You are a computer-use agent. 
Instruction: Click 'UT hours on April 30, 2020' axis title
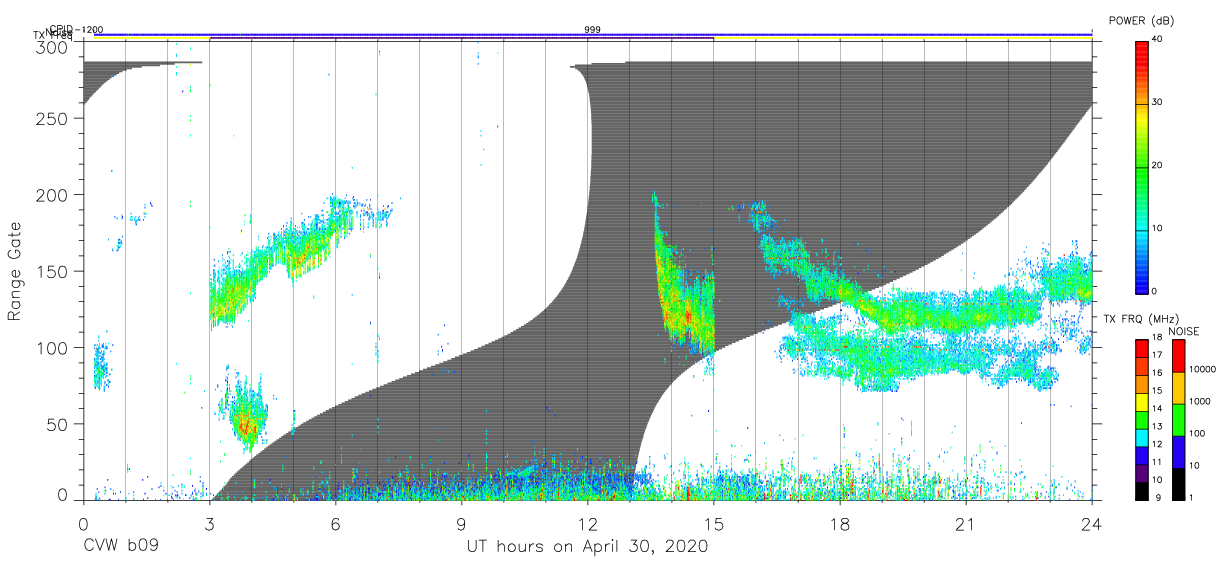(587, 547)
